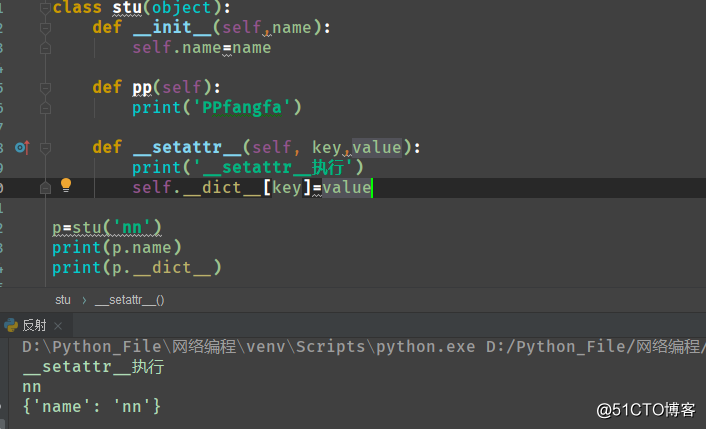Click the p=stu('nn') line
Viewport: 706px width, 429px height.
coord(107,227)
